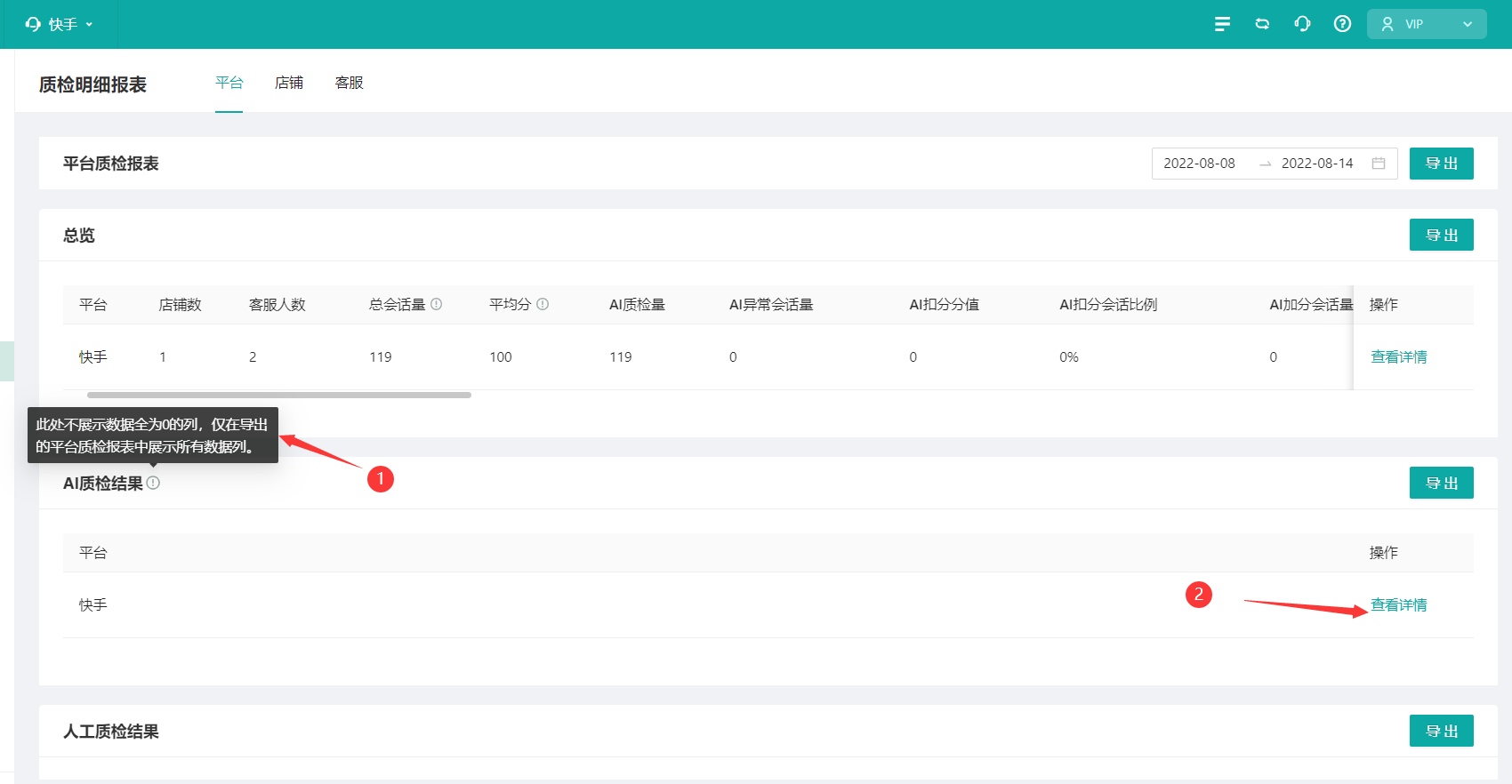Click the 客服人数 column header
This screenshot has width=1512, height=784.
point(277,304)
